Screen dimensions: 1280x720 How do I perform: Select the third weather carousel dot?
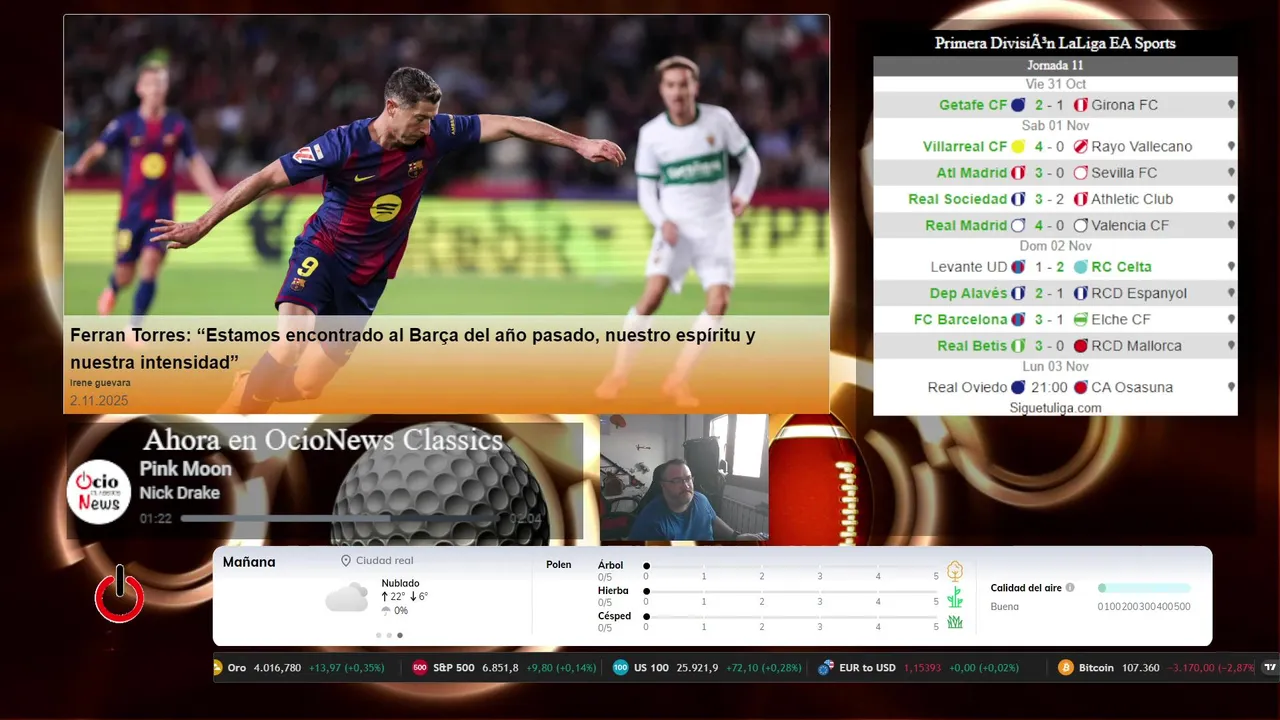[x=400, y=635]
